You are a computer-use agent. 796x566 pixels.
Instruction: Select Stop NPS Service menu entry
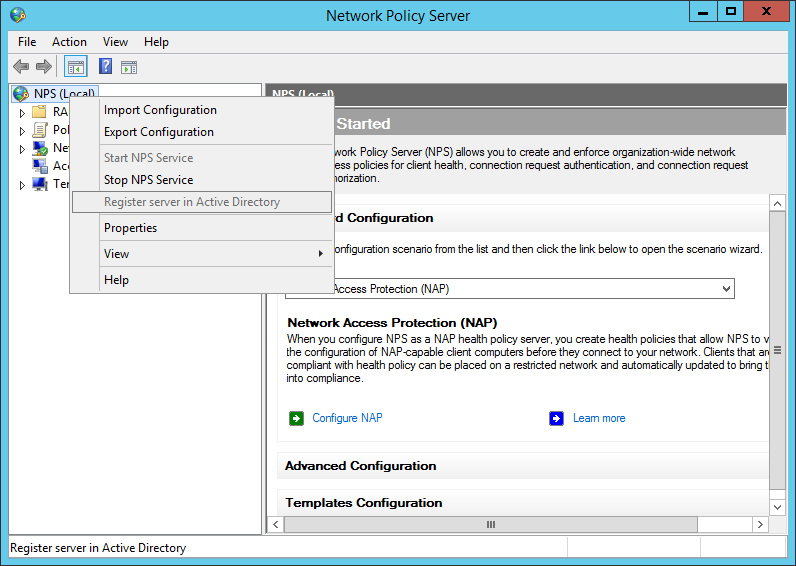click(x=202, y=180)
